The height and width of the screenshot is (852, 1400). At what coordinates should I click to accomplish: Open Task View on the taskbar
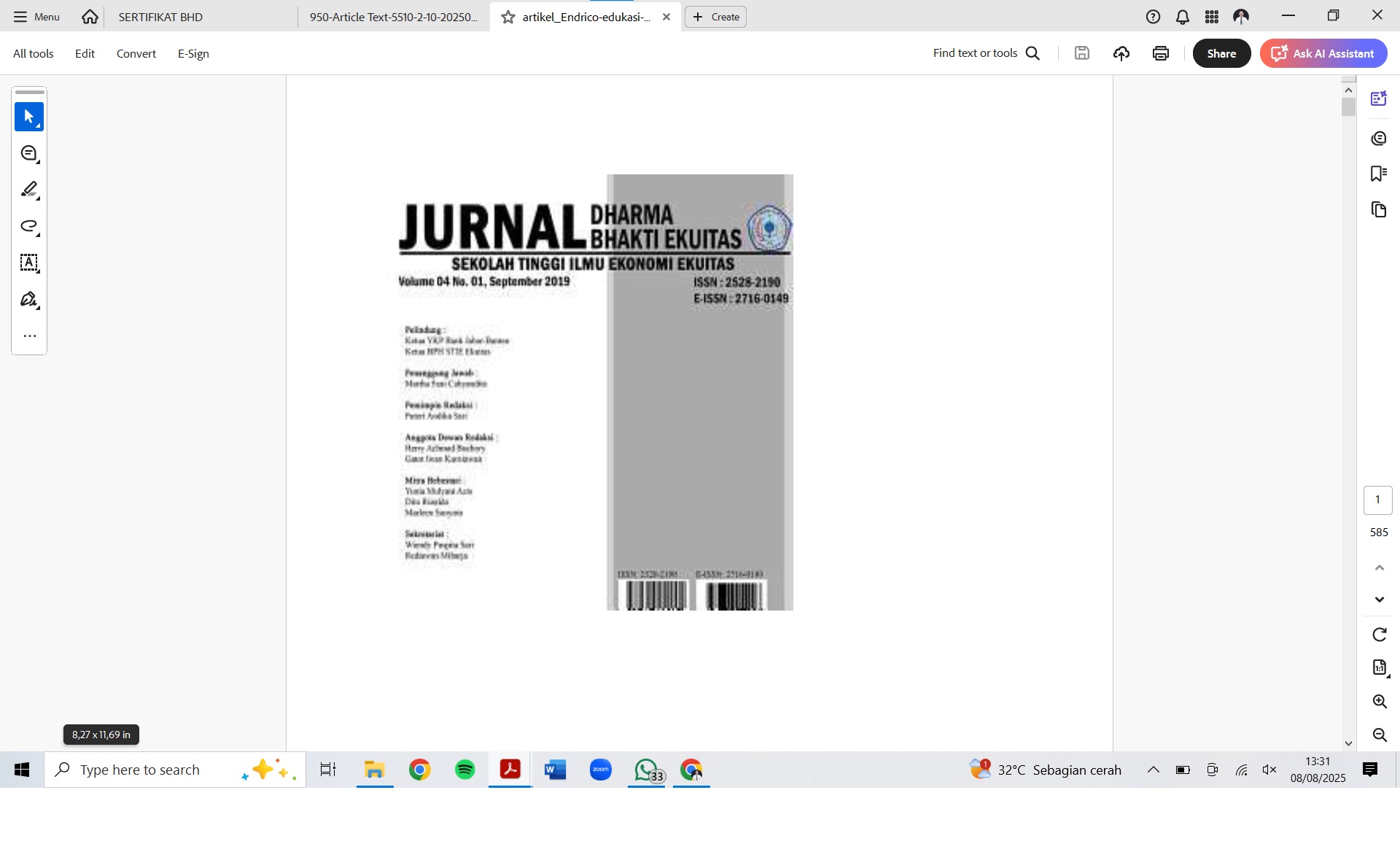click(328, 770)
